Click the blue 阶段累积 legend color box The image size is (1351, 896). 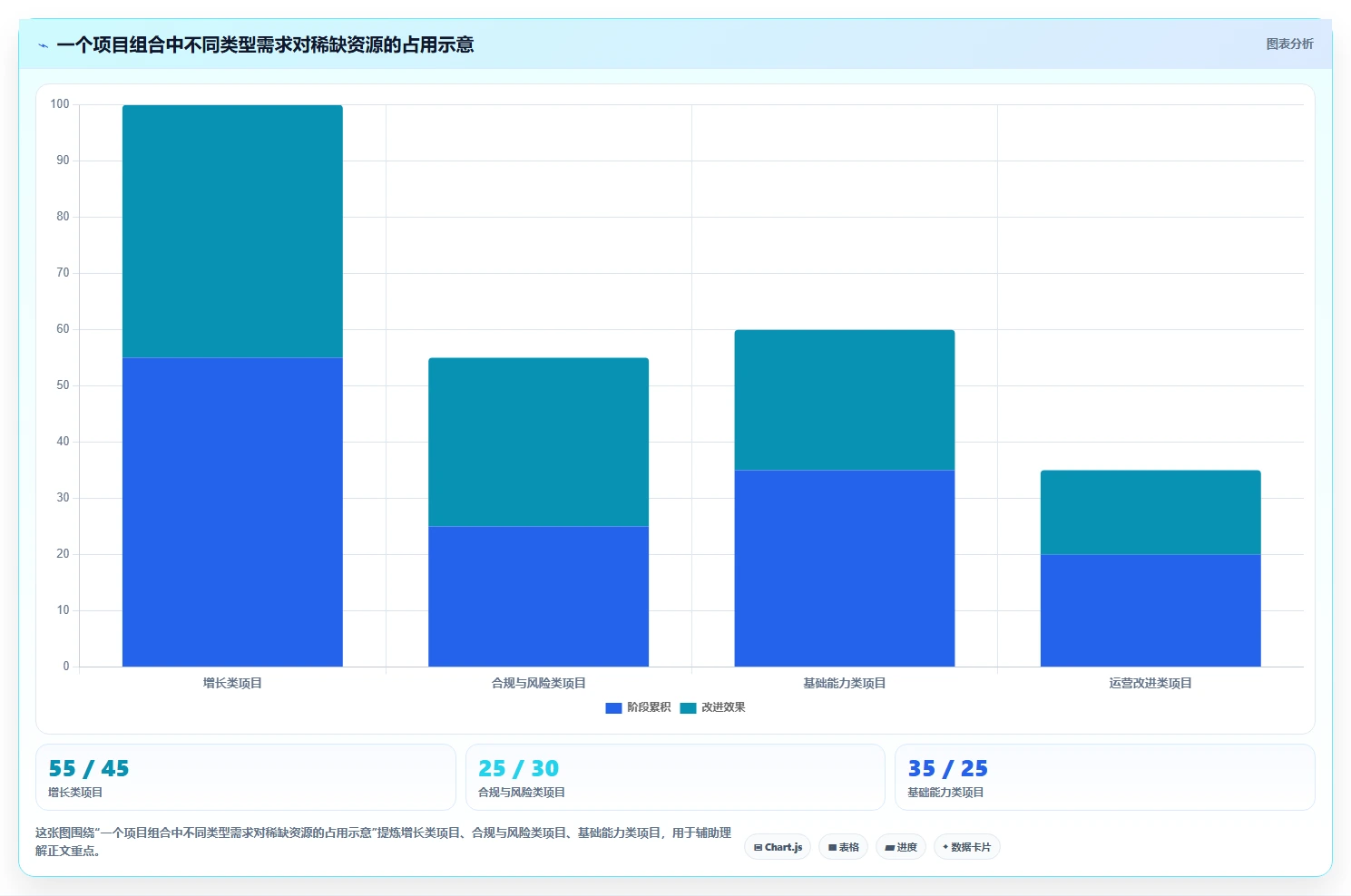click(x=613, y=707)
